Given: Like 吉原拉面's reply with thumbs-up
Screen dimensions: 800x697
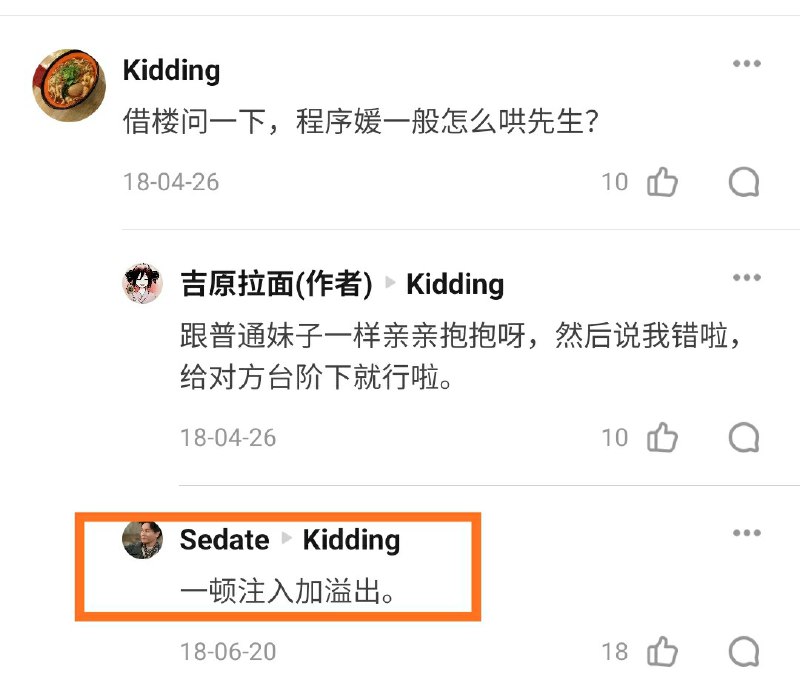Looking at the screenshot, I should [662, 437].
